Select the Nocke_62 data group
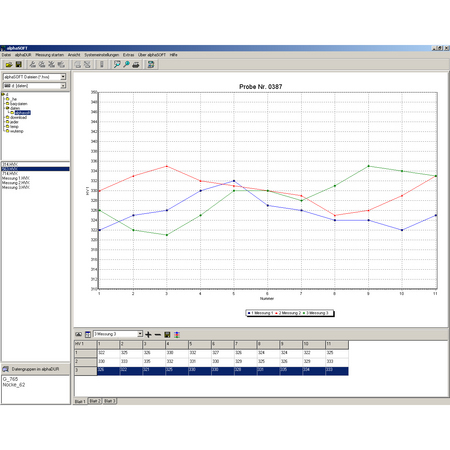Image resolution: width=450 pixels, height=450 pixels. (14, 385)
